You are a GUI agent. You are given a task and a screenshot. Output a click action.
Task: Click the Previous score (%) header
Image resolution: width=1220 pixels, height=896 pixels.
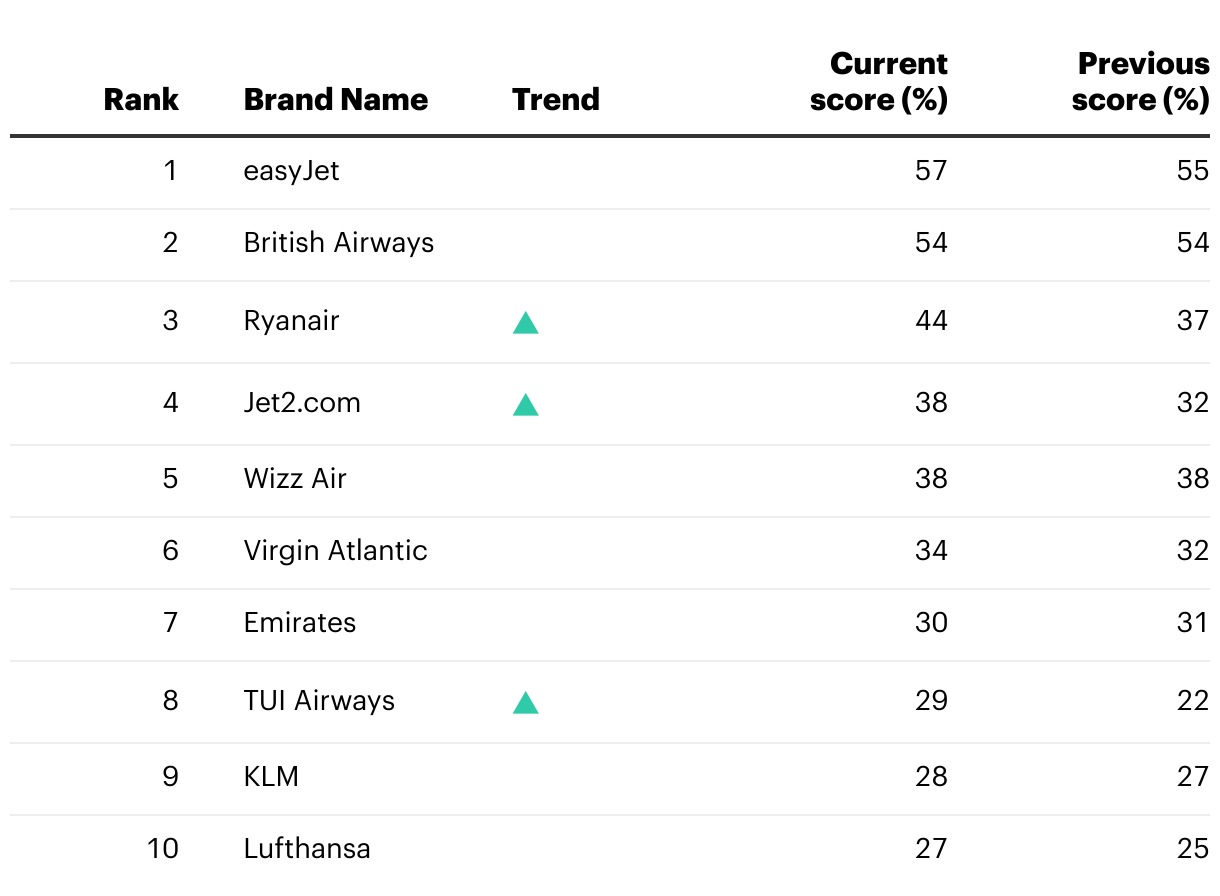[x=1141, y=82]
